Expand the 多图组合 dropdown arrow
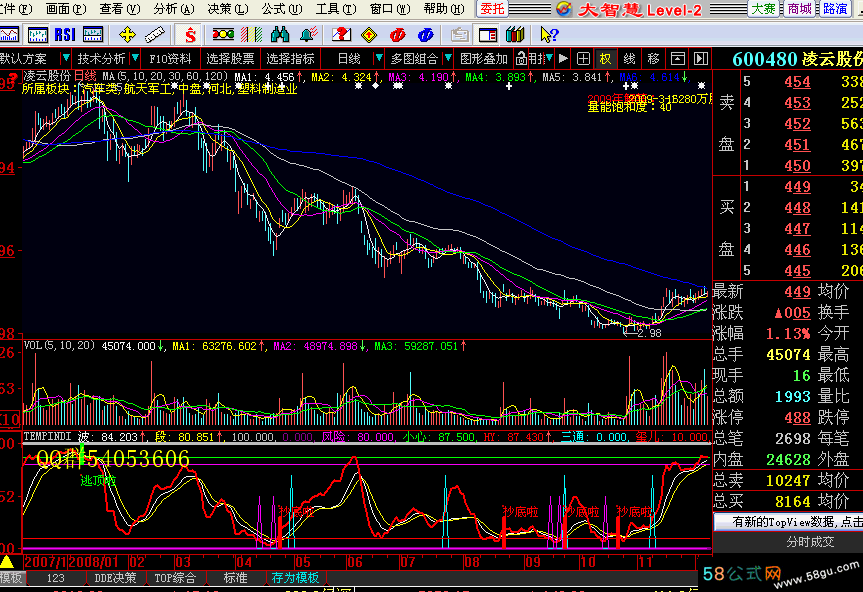 (448, 58)
